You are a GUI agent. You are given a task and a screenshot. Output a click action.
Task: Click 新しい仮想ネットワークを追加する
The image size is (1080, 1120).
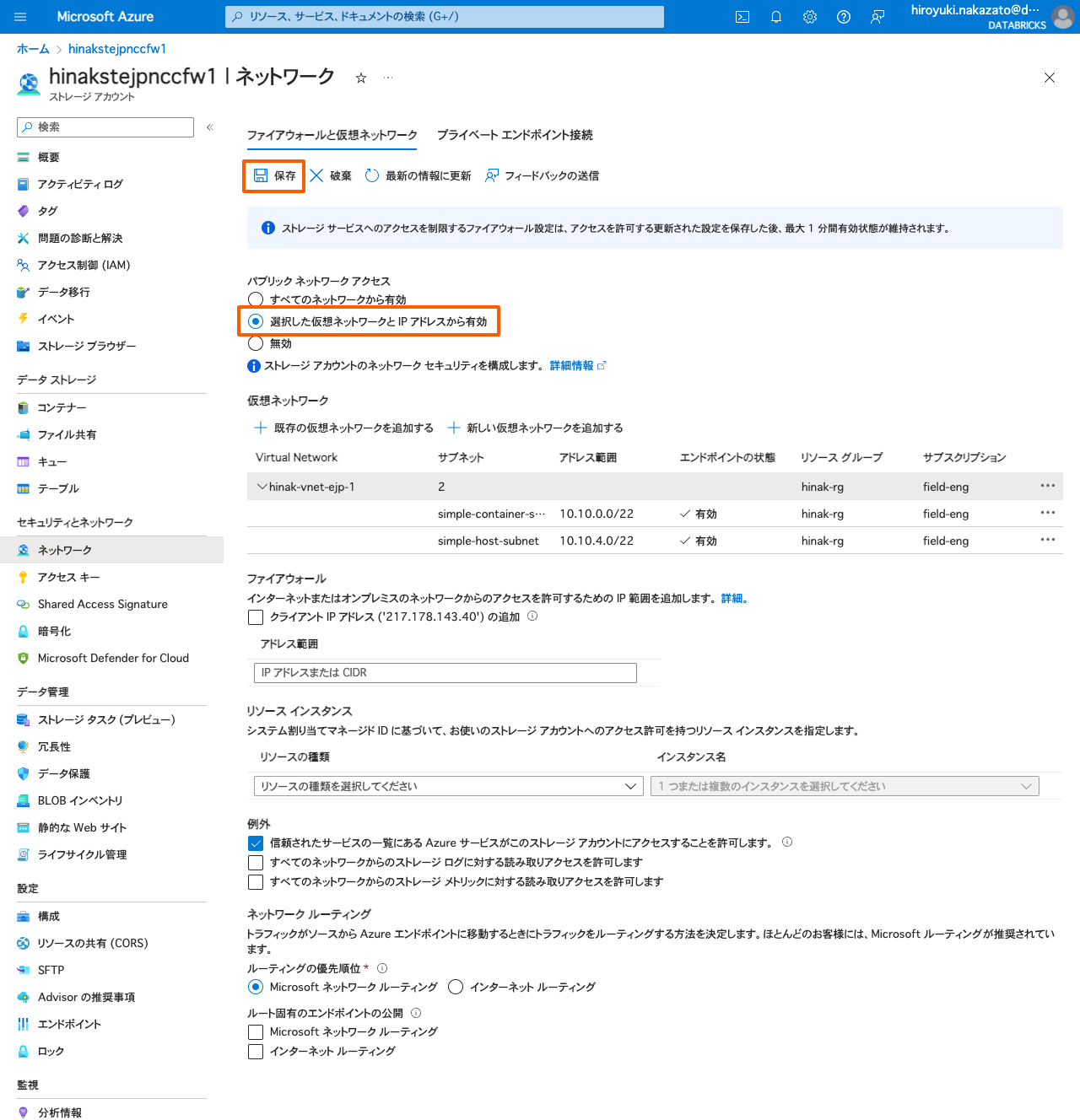tap(536, 428)
